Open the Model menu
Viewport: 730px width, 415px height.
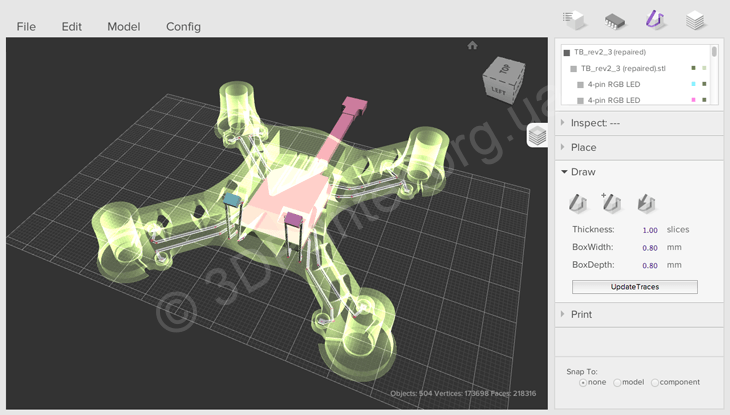point(124,27)
